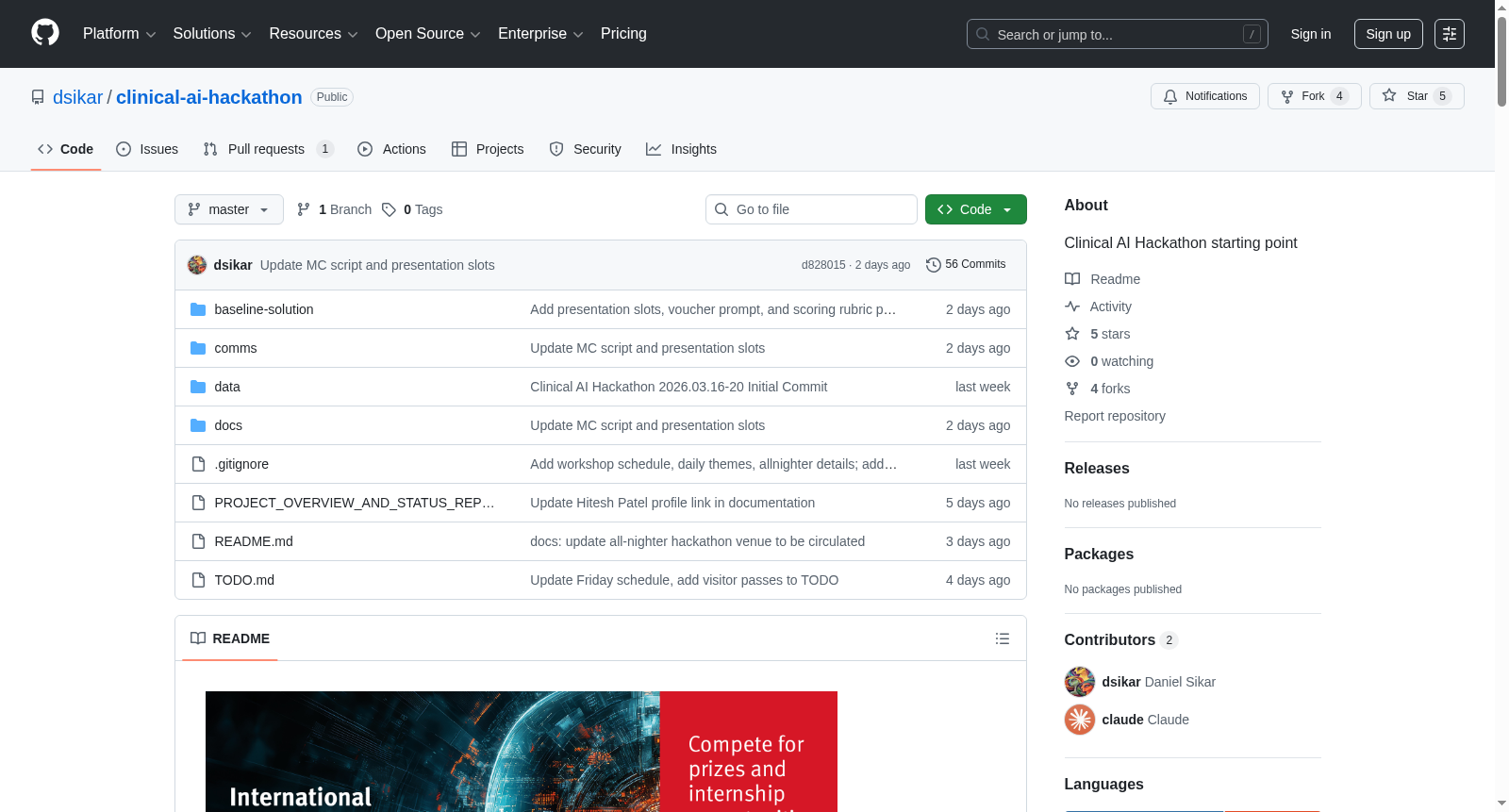
Task: Go to the Pricing page
Action: point(623,34)
